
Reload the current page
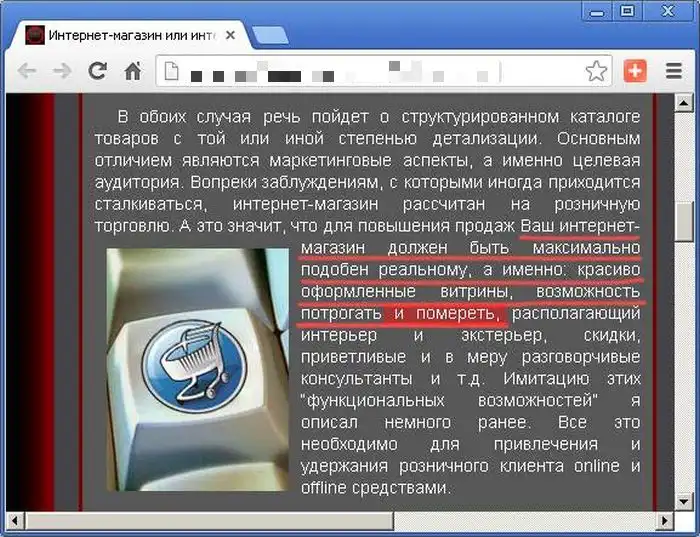pos(97,71)
